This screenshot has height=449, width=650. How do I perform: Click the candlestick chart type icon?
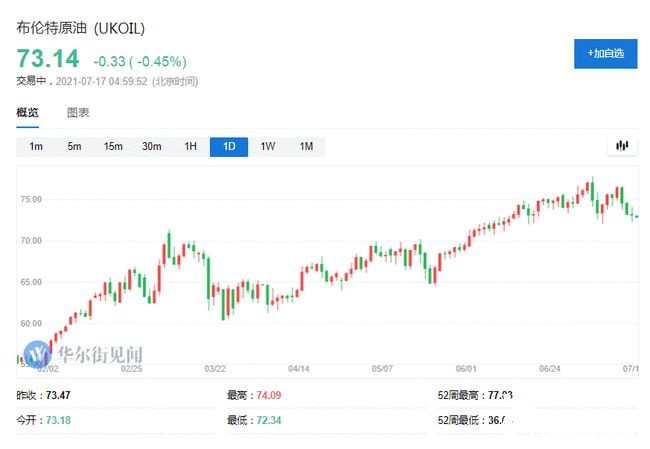(x=622, y=146)
